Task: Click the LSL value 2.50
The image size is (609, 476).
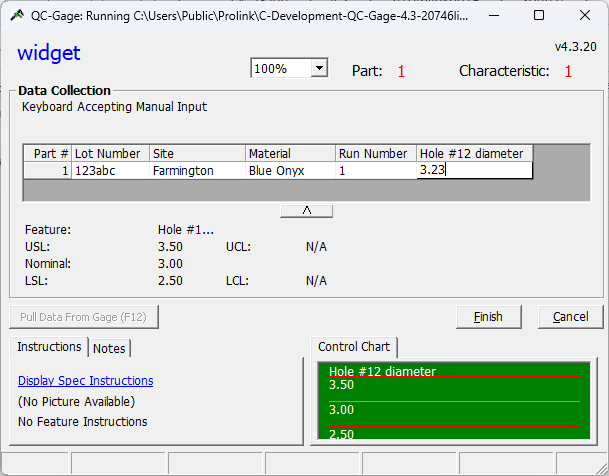Action: (x=170, y=281)
